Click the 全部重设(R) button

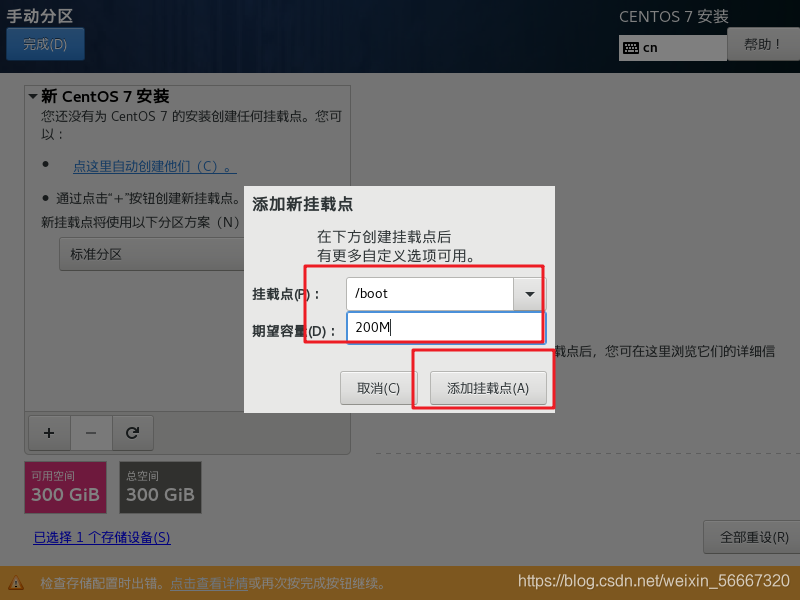coord(754,537)
